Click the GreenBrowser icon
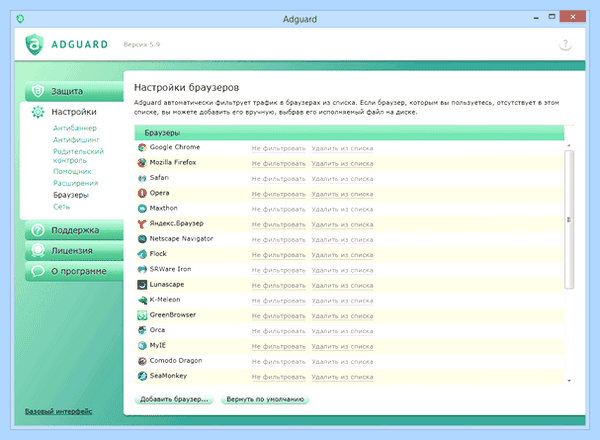Screen dimensions: 600x440 [x=142, y=315]
